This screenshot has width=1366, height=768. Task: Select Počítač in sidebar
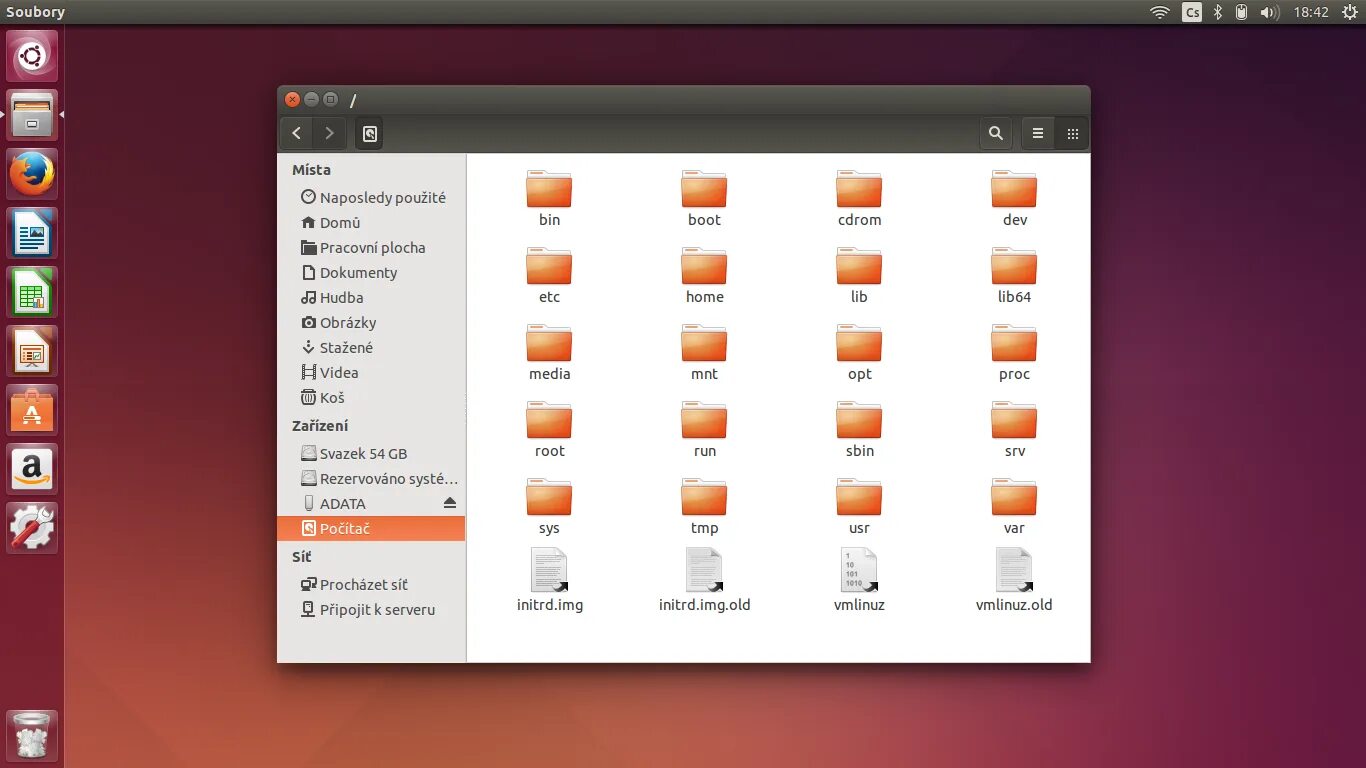tap(372, 529)
